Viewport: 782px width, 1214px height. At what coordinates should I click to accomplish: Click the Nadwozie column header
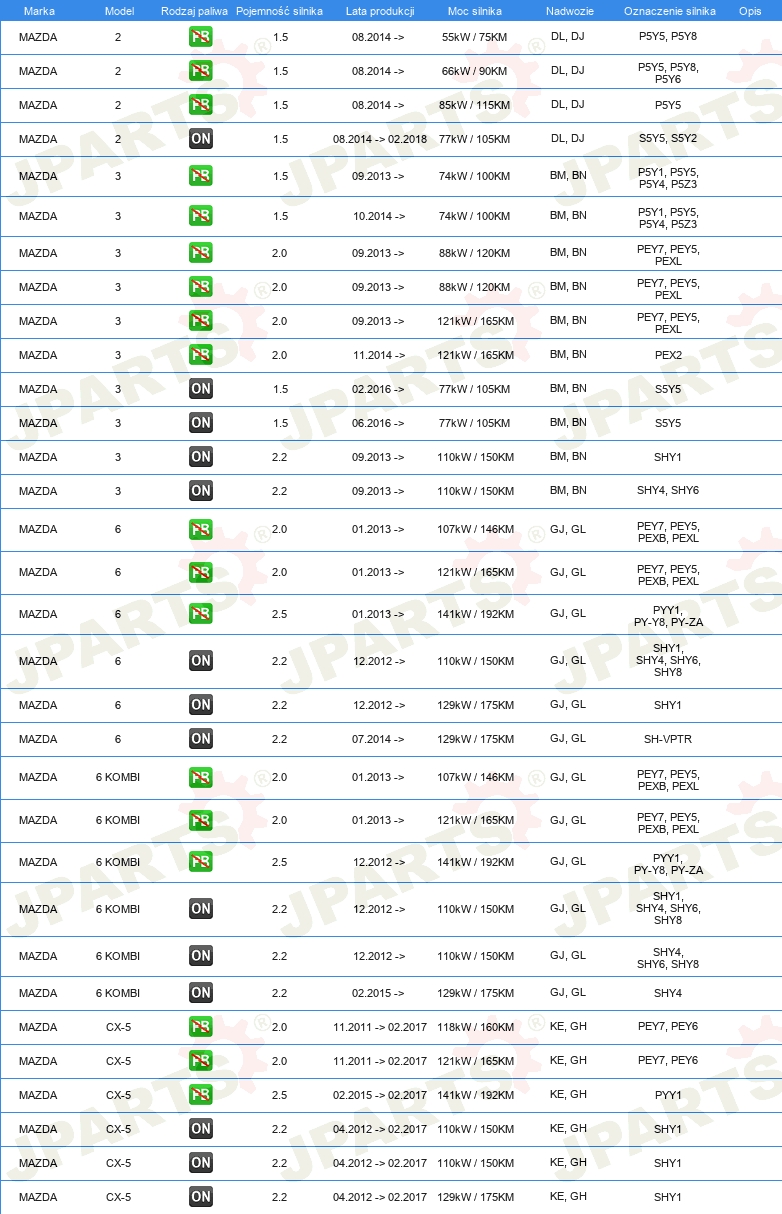[x=570, y=10]
